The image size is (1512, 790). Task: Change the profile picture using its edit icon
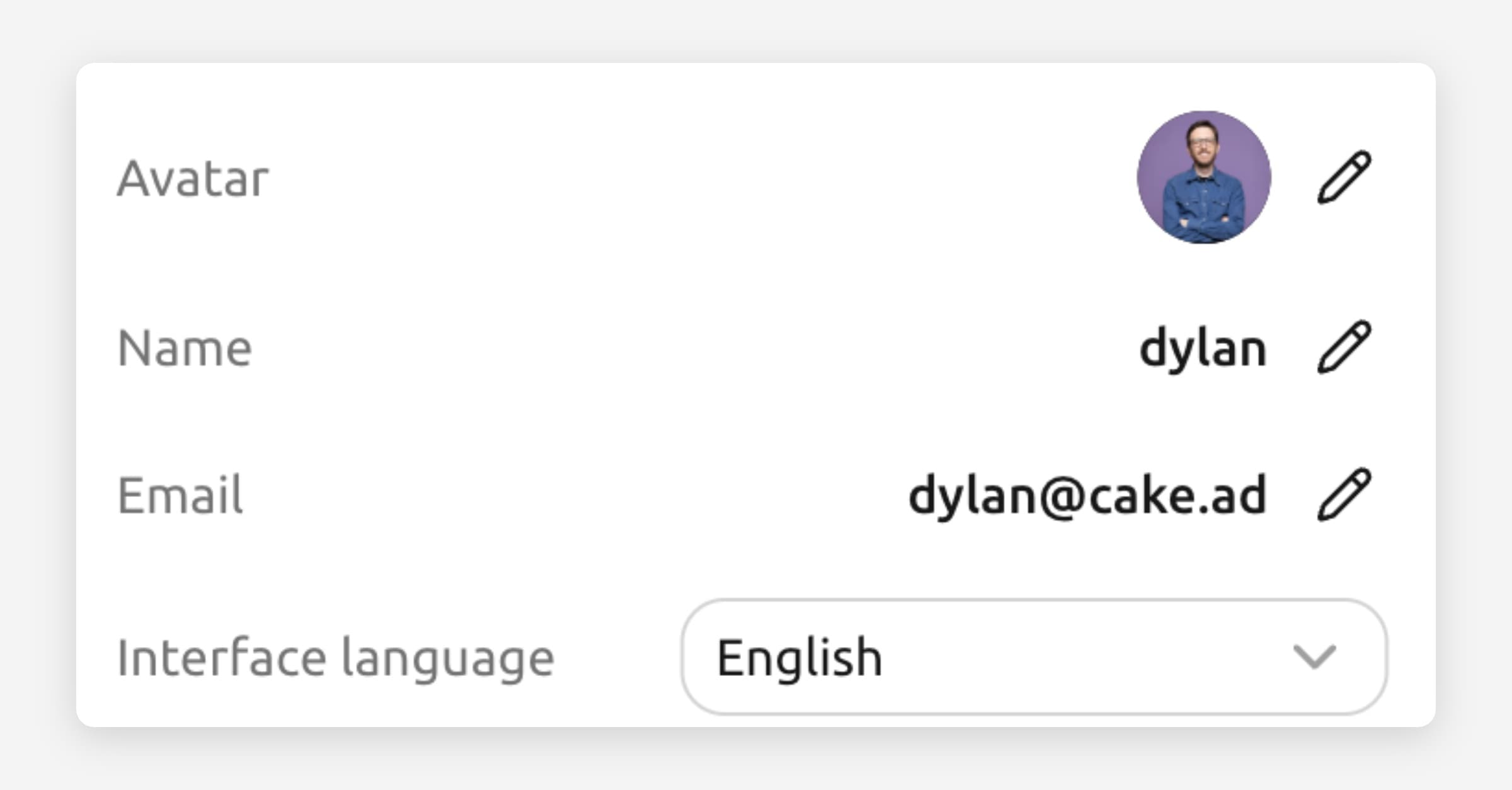pyautogui.click(x=1344, y=177)
